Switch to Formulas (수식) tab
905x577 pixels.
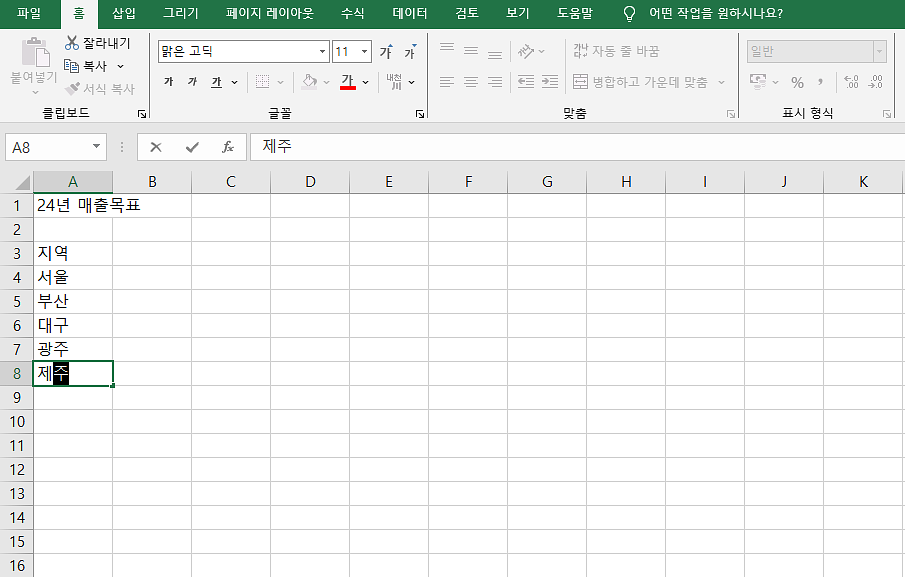[352, 13]
